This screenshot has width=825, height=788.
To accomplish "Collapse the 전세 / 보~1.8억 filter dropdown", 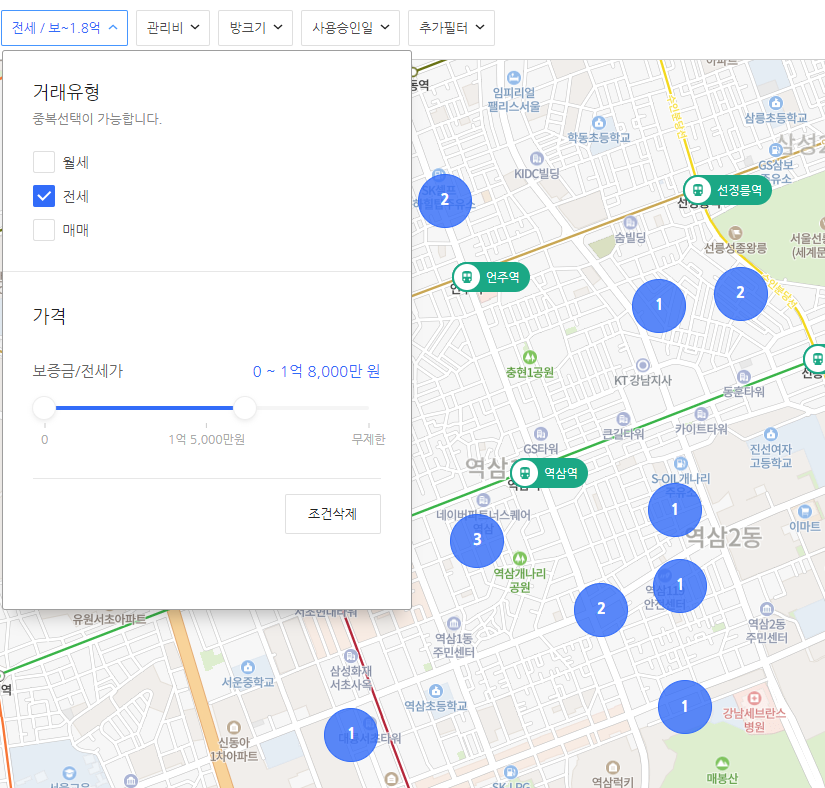I will [x=64, y=28].
